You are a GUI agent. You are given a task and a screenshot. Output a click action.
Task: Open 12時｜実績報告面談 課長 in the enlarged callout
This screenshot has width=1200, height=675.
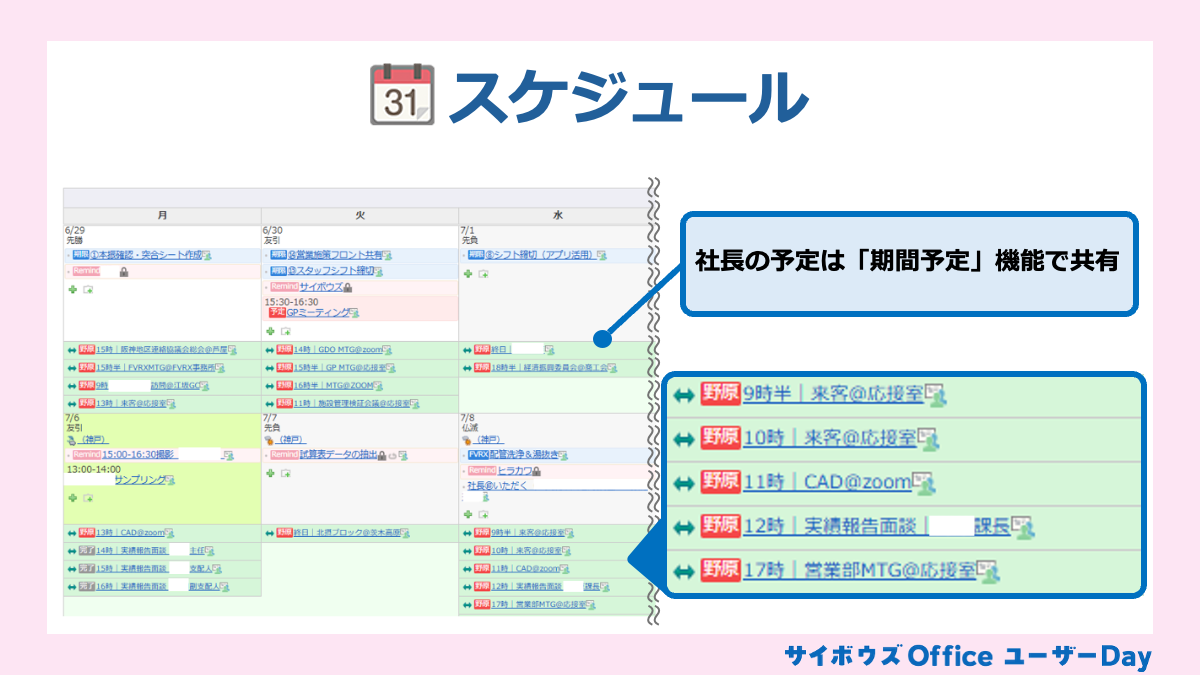pyautogui.click(x=877, y=527)
